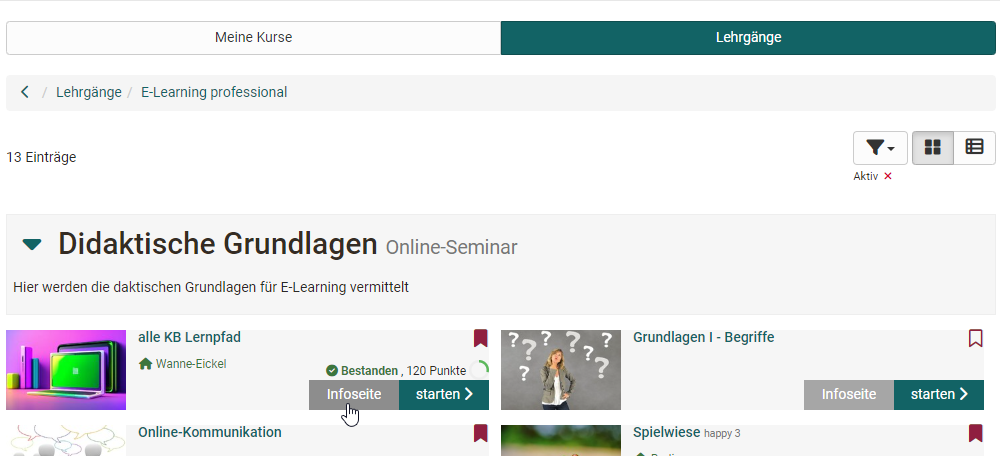The height and width of the screenshot is (456, 1000).
Task: Switch to table list view
Action: pos(974,148)
